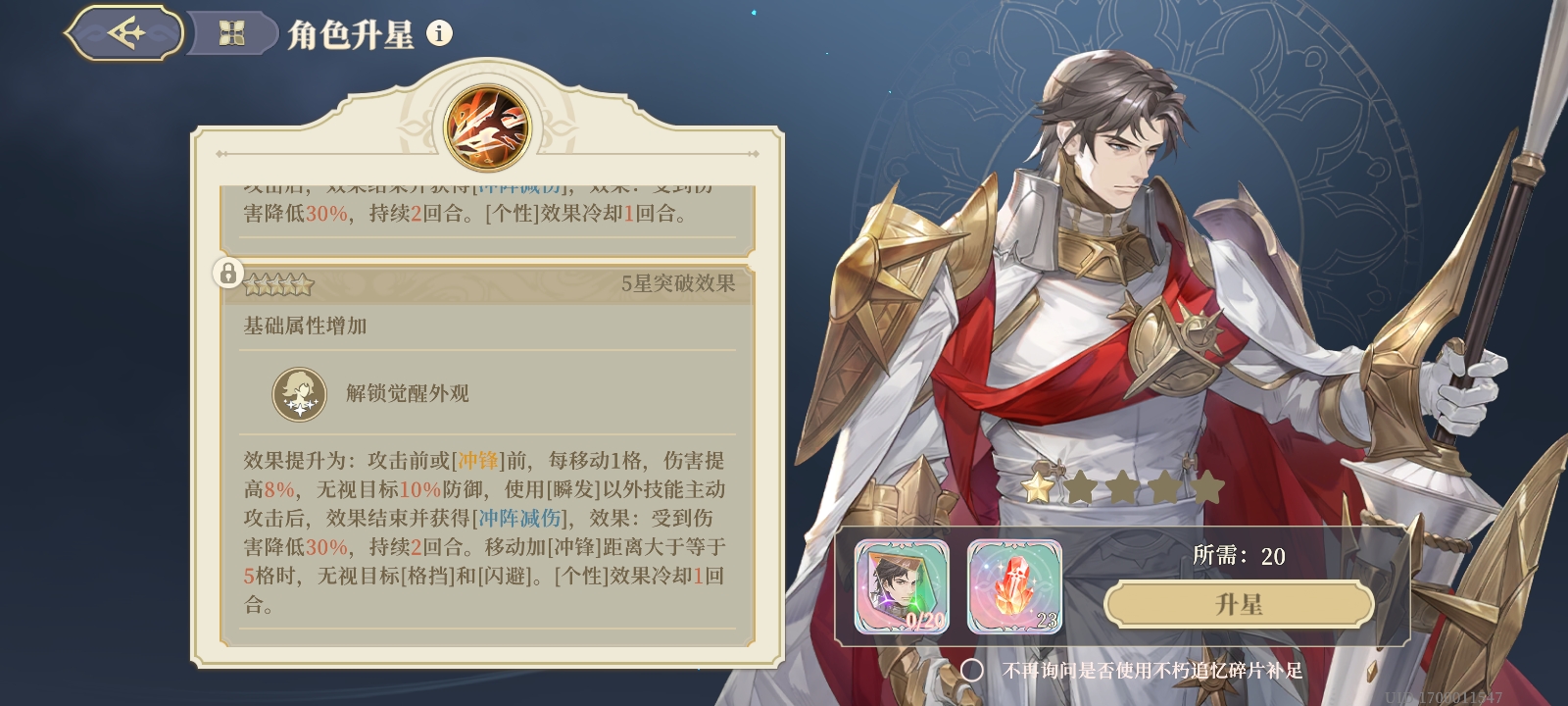Open the home menu grid icon
1568x706 pixels.
pyautogui.click(x=231, y=34)
